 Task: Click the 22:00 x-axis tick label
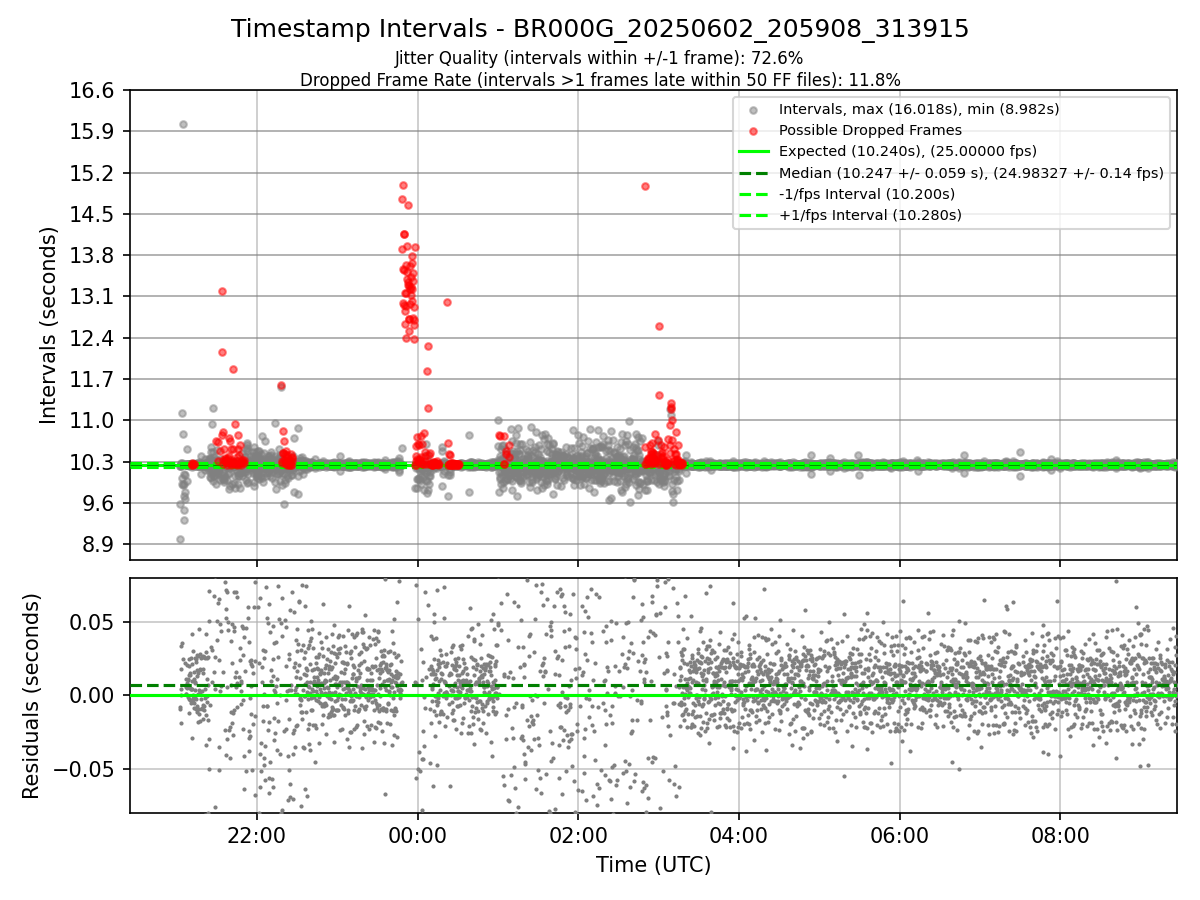pyautogui.click(x=257, y=835)
